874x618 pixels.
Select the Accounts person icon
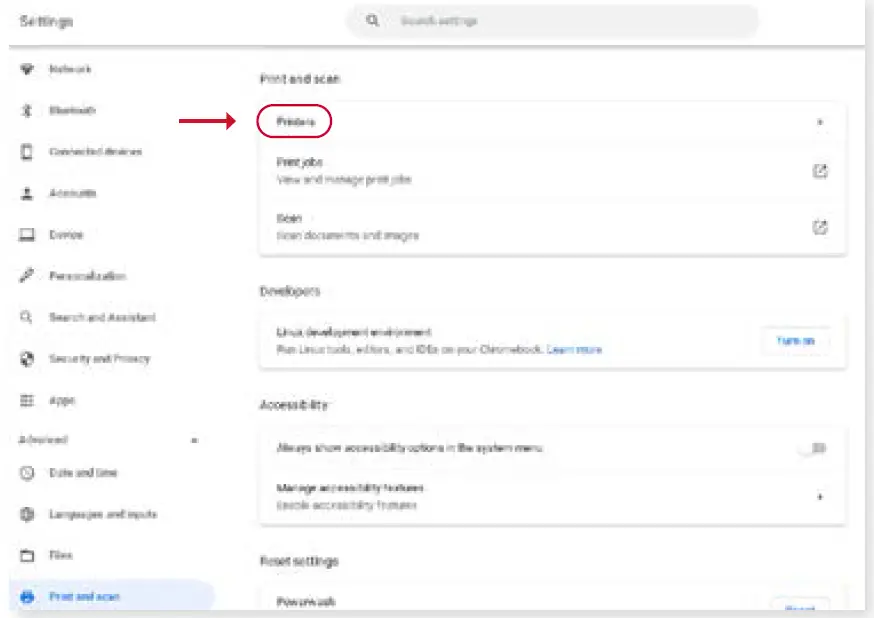point(26,193)
